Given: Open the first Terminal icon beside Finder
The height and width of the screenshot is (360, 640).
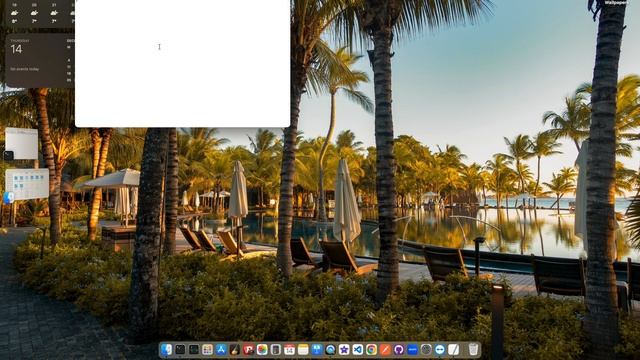Looking at the screenshot, I should pos(180,349).
